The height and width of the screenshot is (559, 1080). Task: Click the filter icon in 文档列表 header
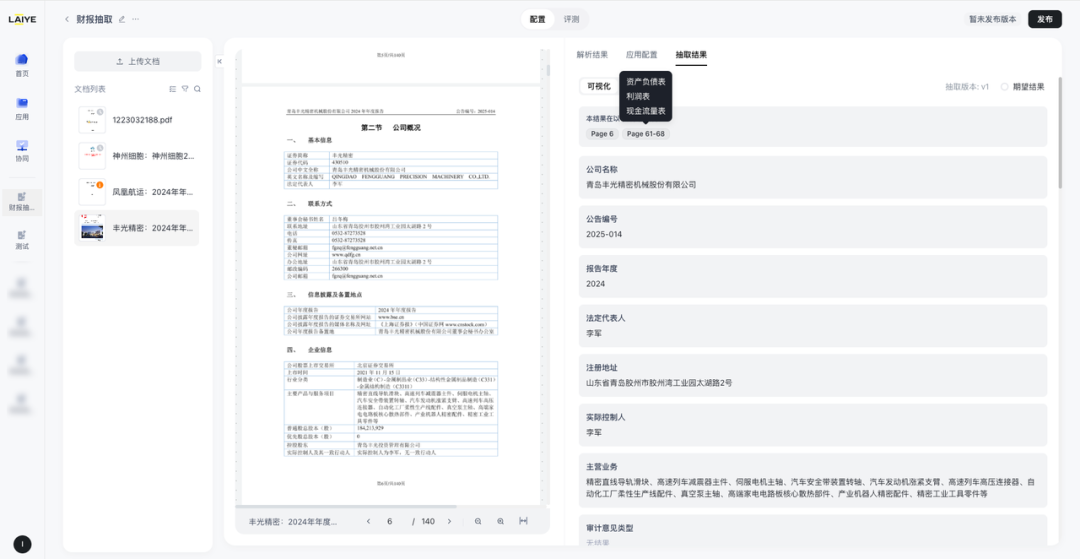[185, 89]
